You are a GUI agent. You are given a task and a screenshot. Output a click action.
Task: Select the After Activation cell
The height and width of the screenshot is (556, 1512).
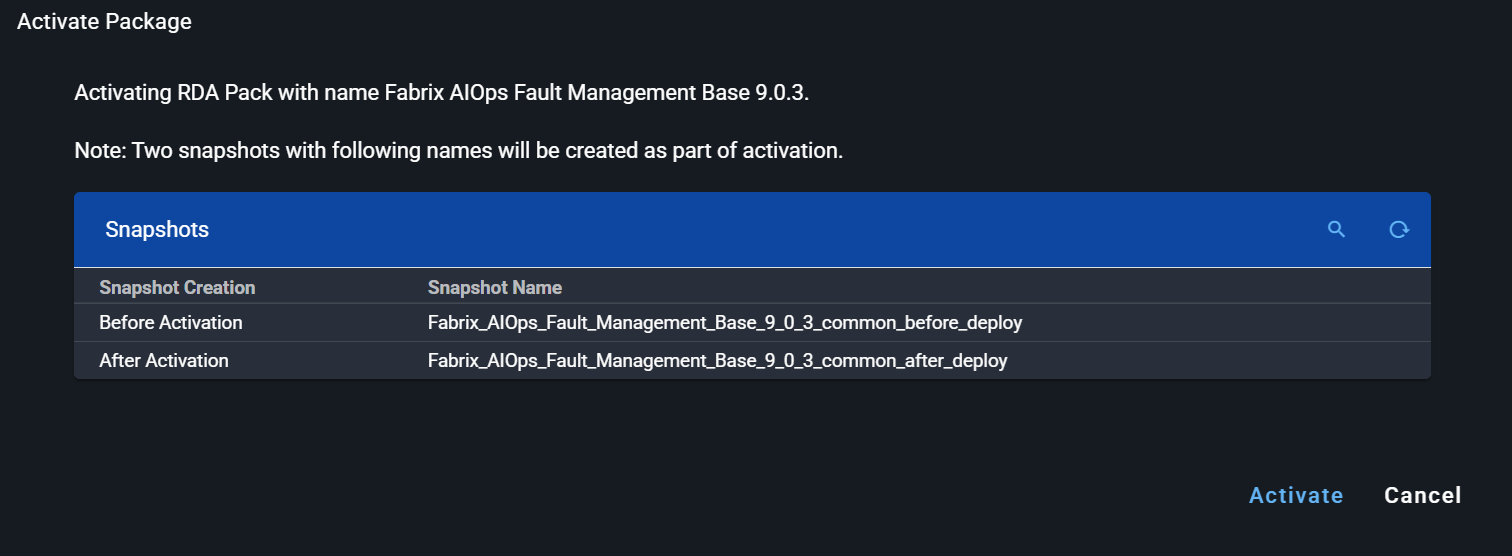pos(164,360)
